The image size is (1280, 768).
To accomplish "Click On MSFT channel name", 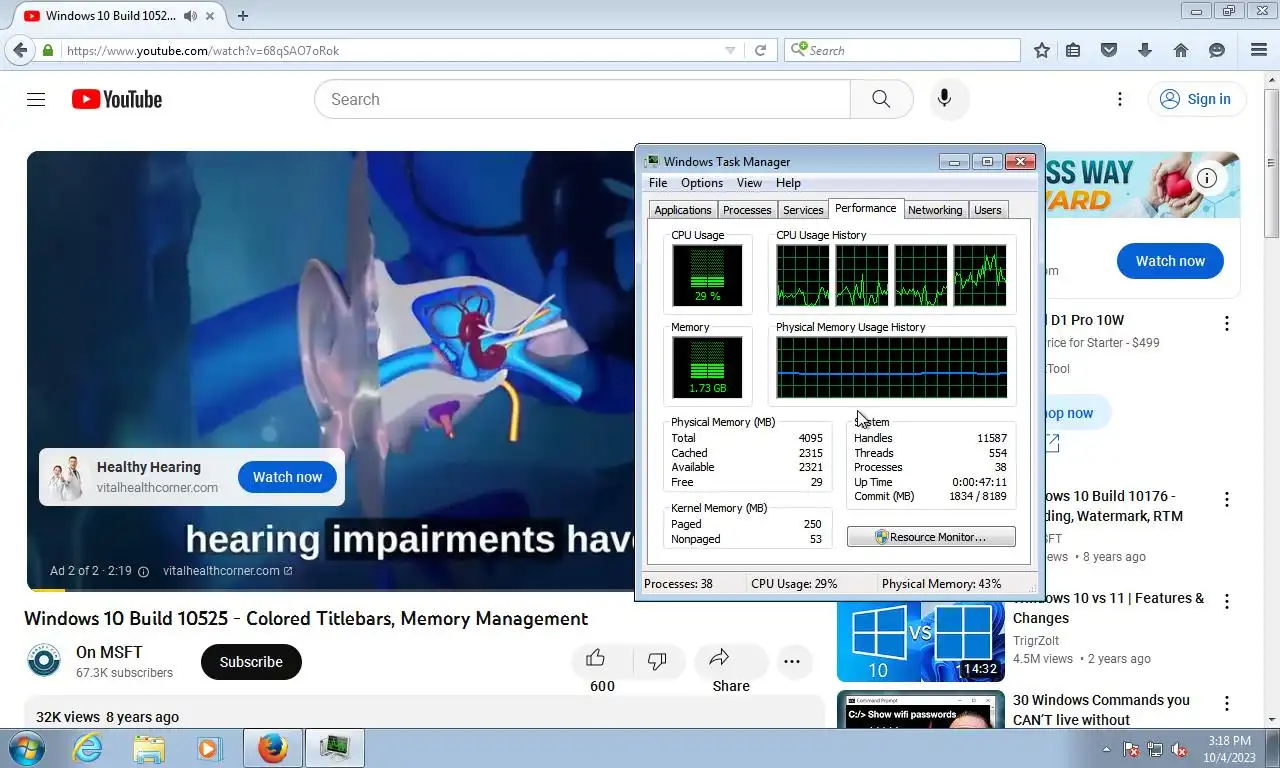I will [109, 652].
